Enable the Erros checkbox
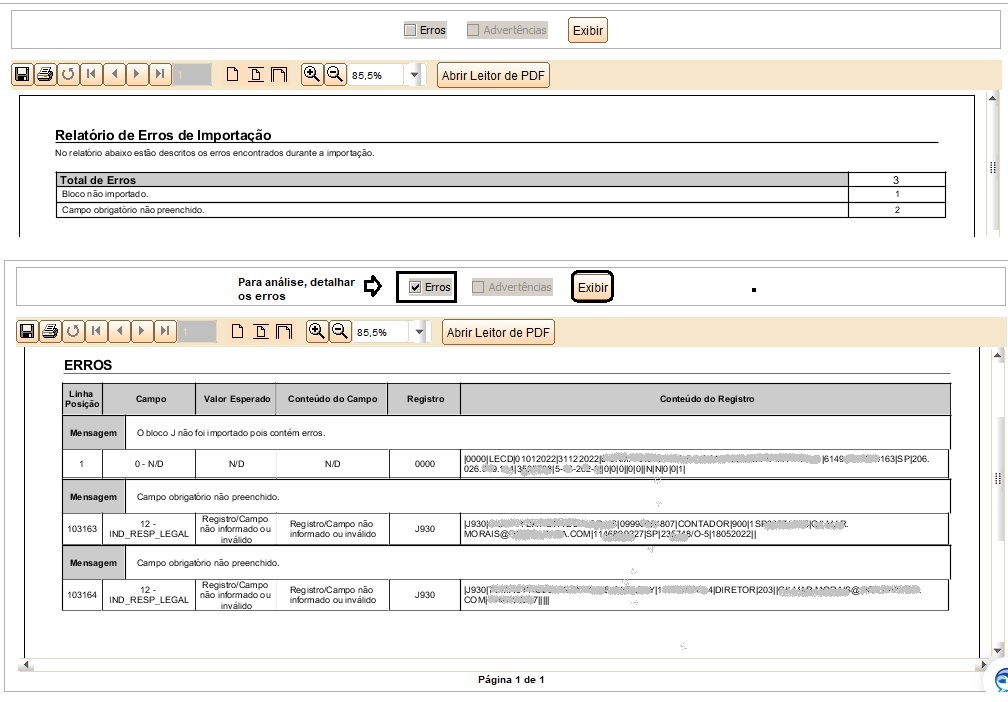 tap(413, 29)
